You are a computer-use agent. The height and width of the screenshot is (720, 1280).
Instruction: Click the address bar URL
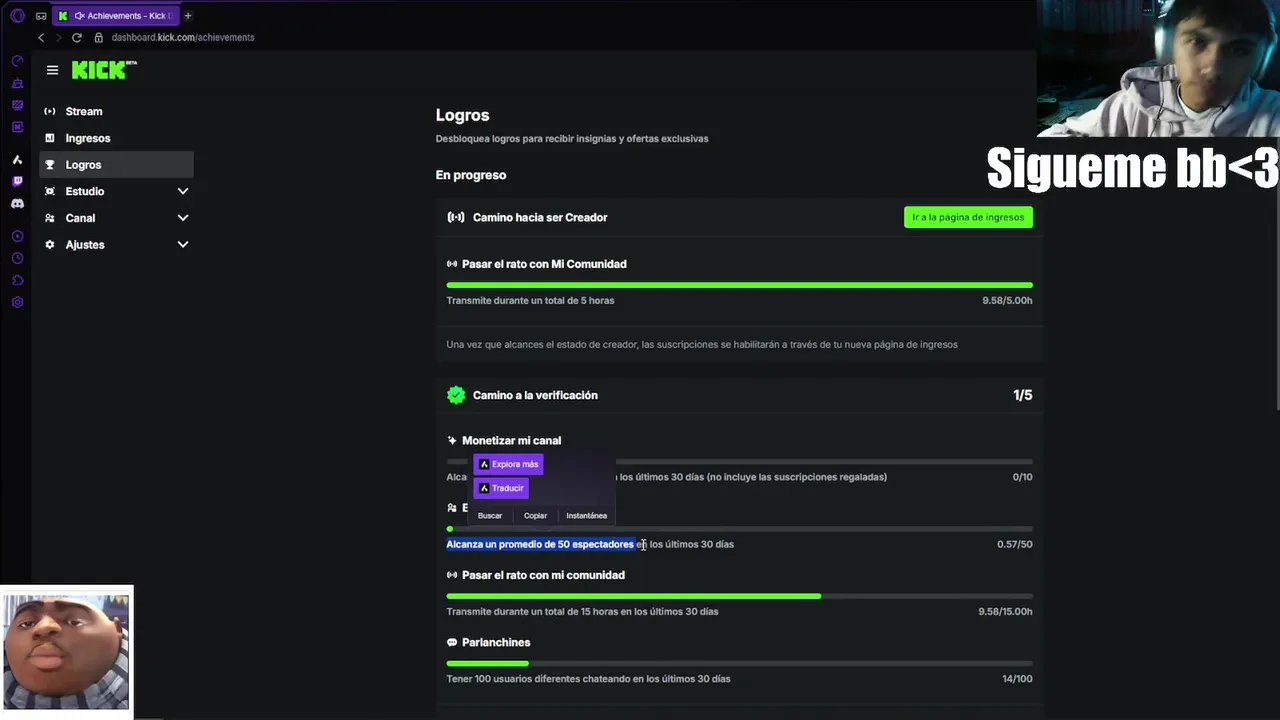183,37
